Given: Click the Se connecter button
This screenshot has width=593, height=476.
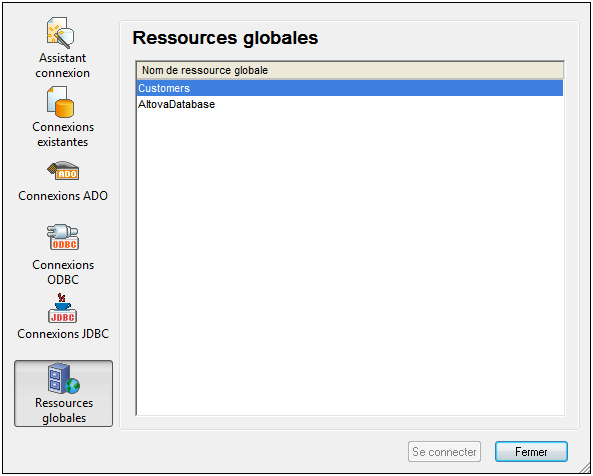Looking at the screenshot, I should click(444, 452).
